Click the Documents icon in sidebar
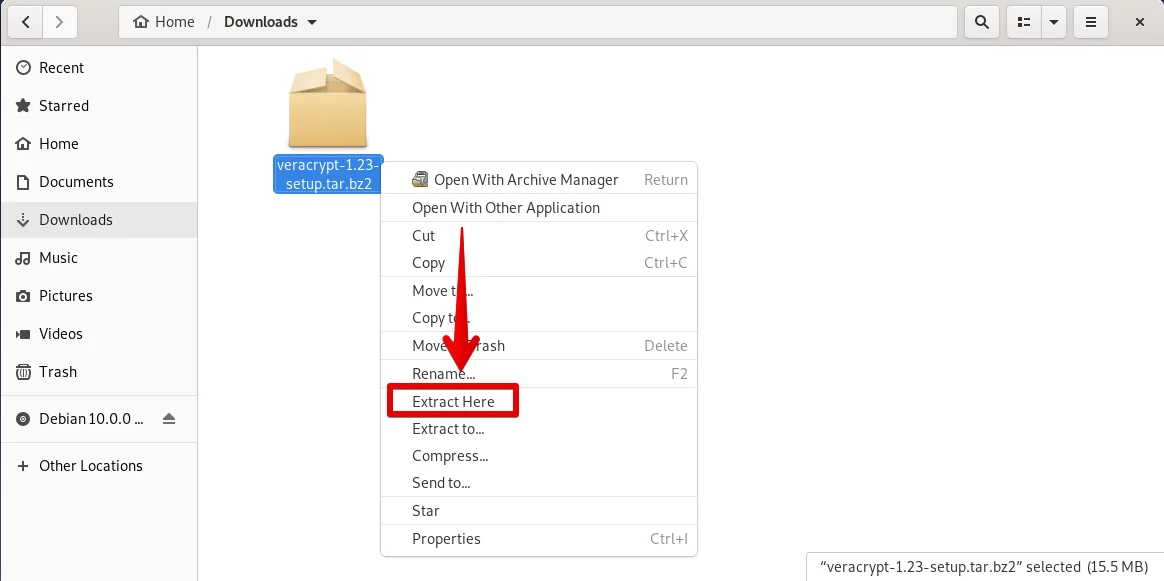 (x=24, y=182)
